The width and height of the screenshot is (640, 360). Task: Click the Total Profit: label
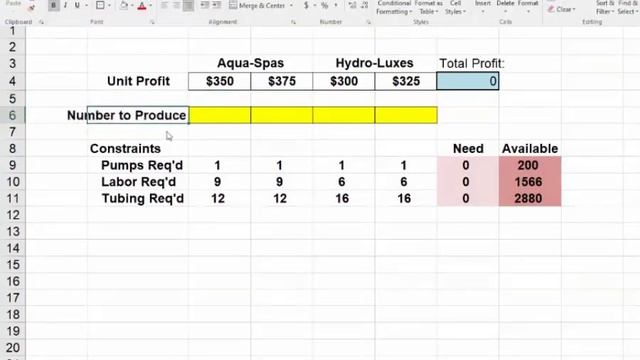(x=472, y=64)
